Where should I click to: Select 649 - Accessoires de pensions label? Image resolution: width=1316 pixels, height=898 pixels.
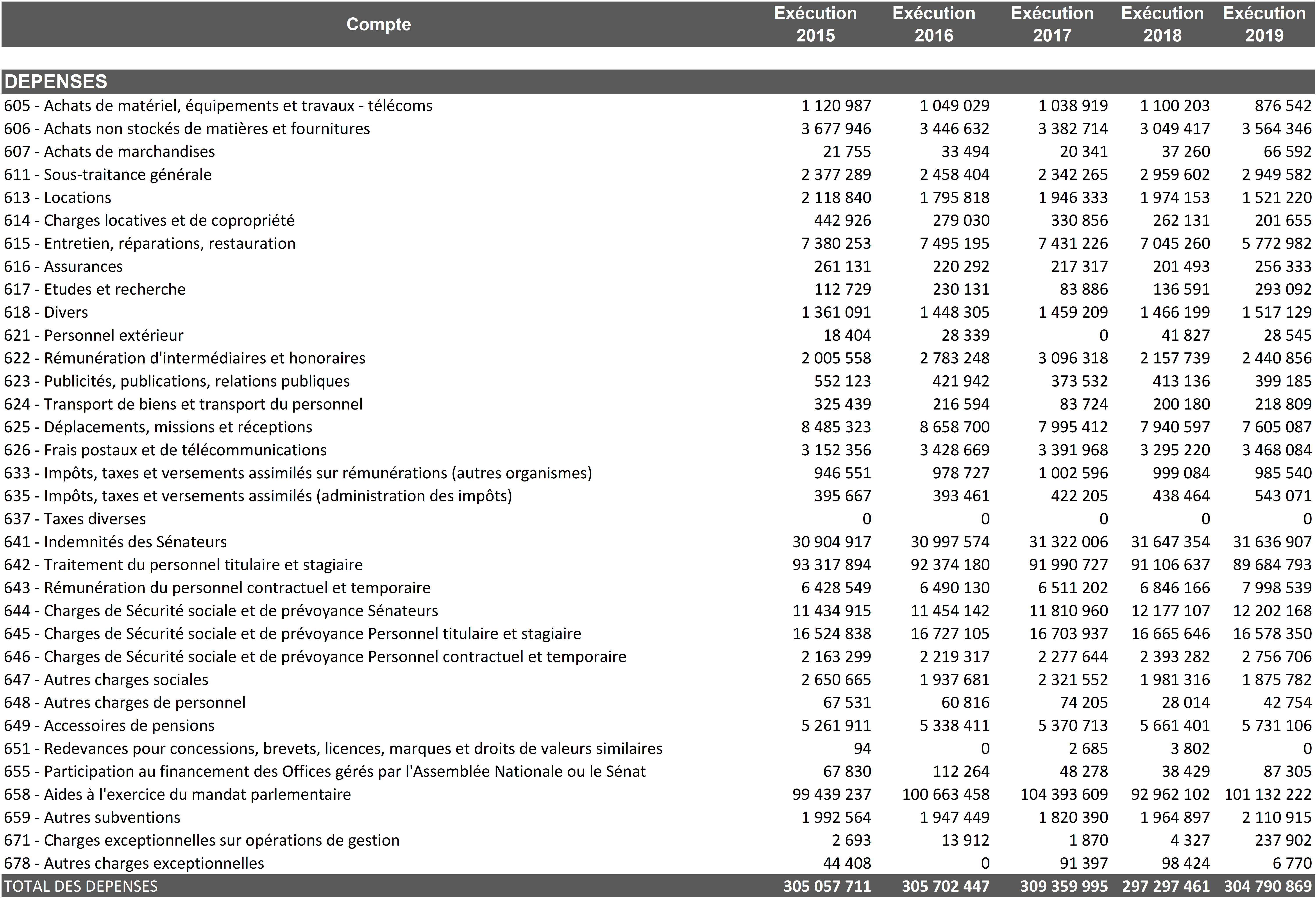(109, 726)
